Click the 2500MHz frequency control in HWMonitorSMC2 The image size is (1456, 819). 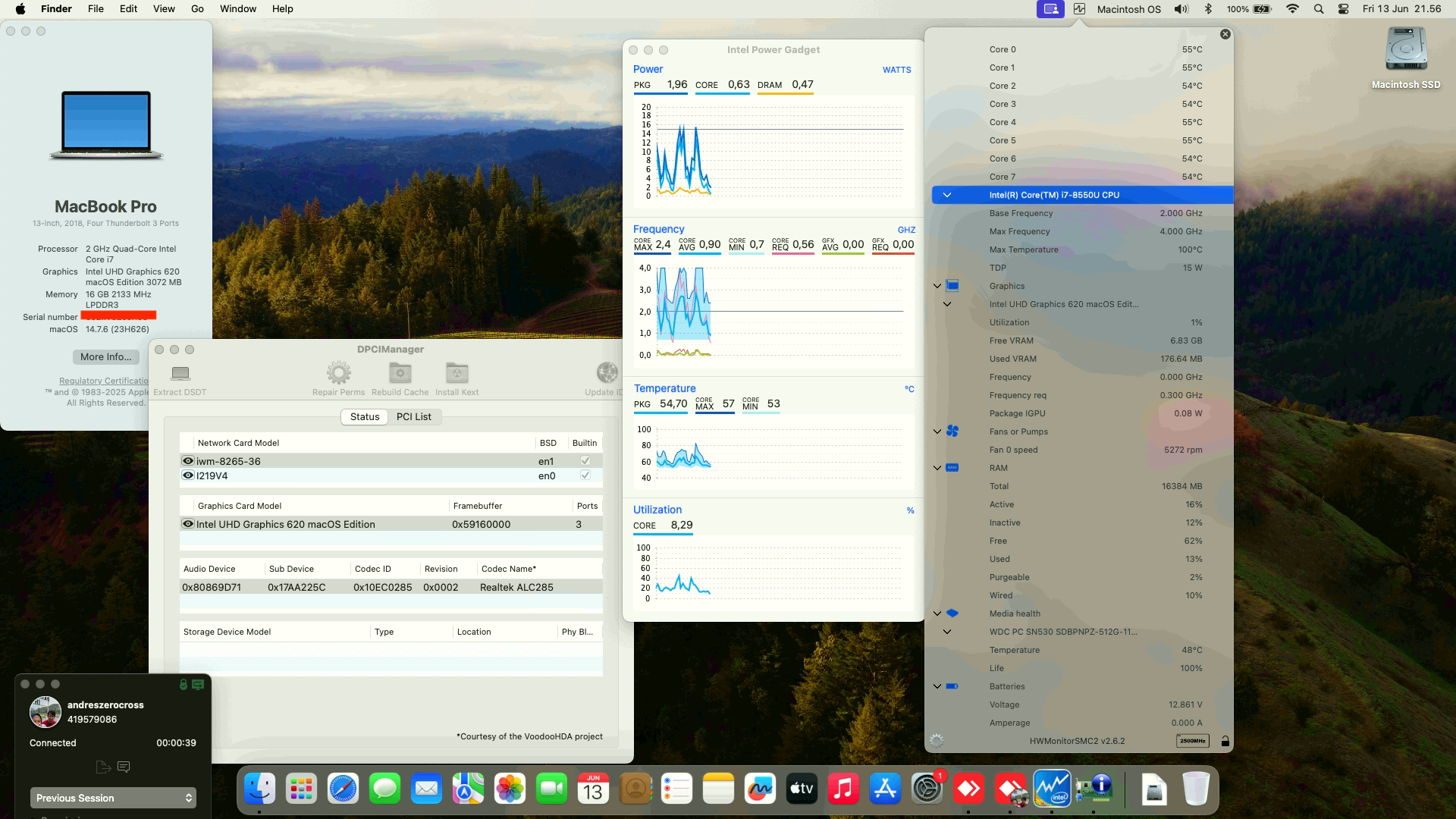pyautogui.click(x=1192, y=742)
